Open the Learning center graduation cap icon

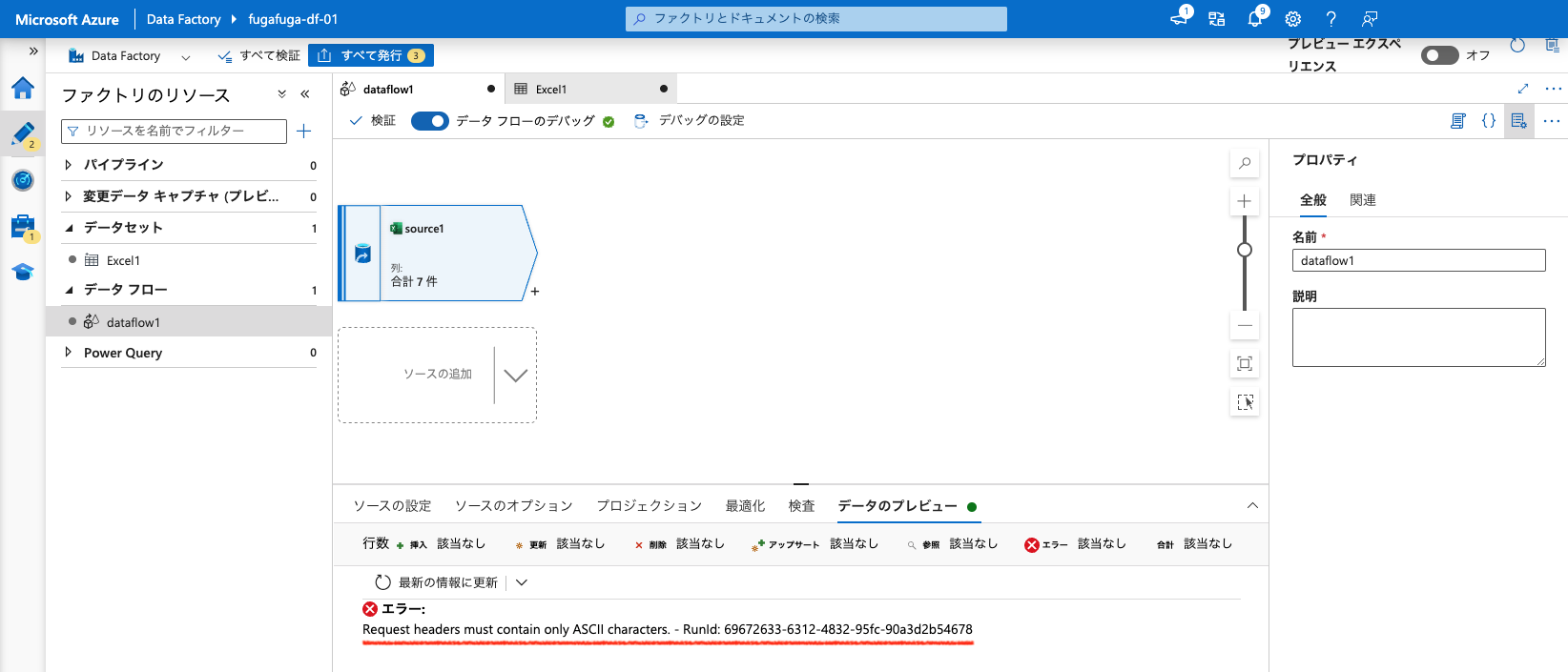[x=23, y=272]
